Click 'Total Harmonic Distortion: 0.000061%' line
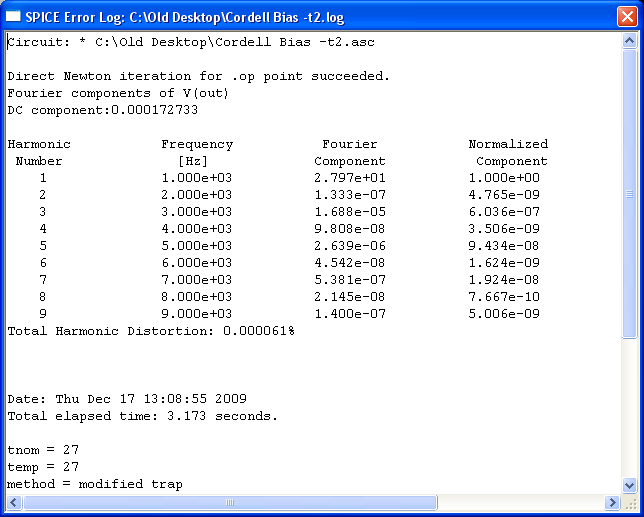The image size is (644, 517). [x=151, y=331]
